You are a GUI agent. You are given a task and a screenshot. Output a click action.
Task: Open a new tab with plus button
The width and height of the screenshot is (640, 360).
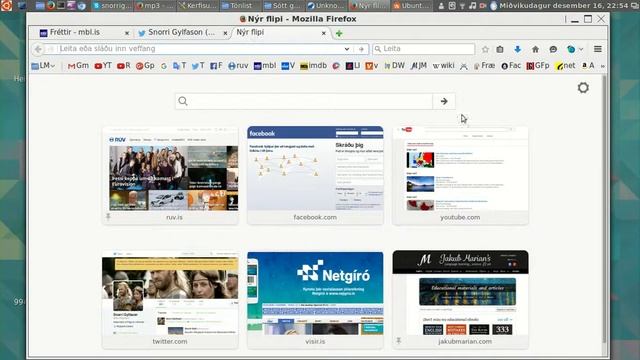(x=339, y=33)
